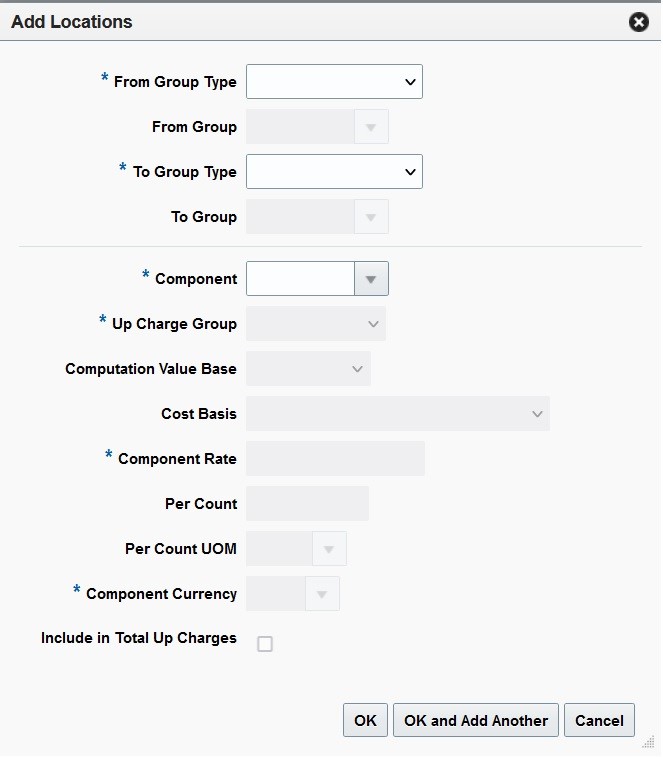
Task: Click the dialog resize grip corner
Action: tap(649, 742)
